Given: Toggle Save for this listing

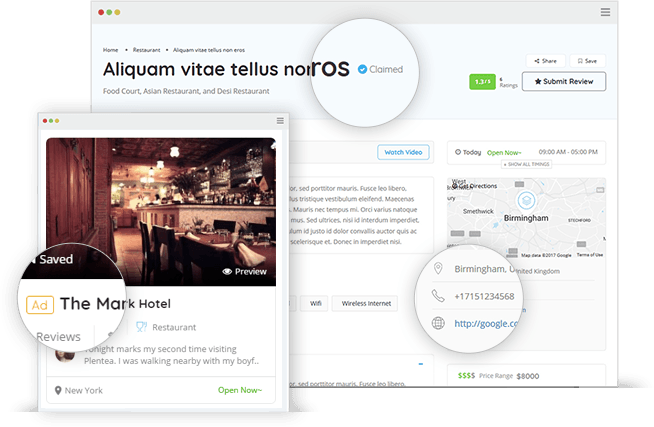Looking at the screenshot, I should 587,61.
